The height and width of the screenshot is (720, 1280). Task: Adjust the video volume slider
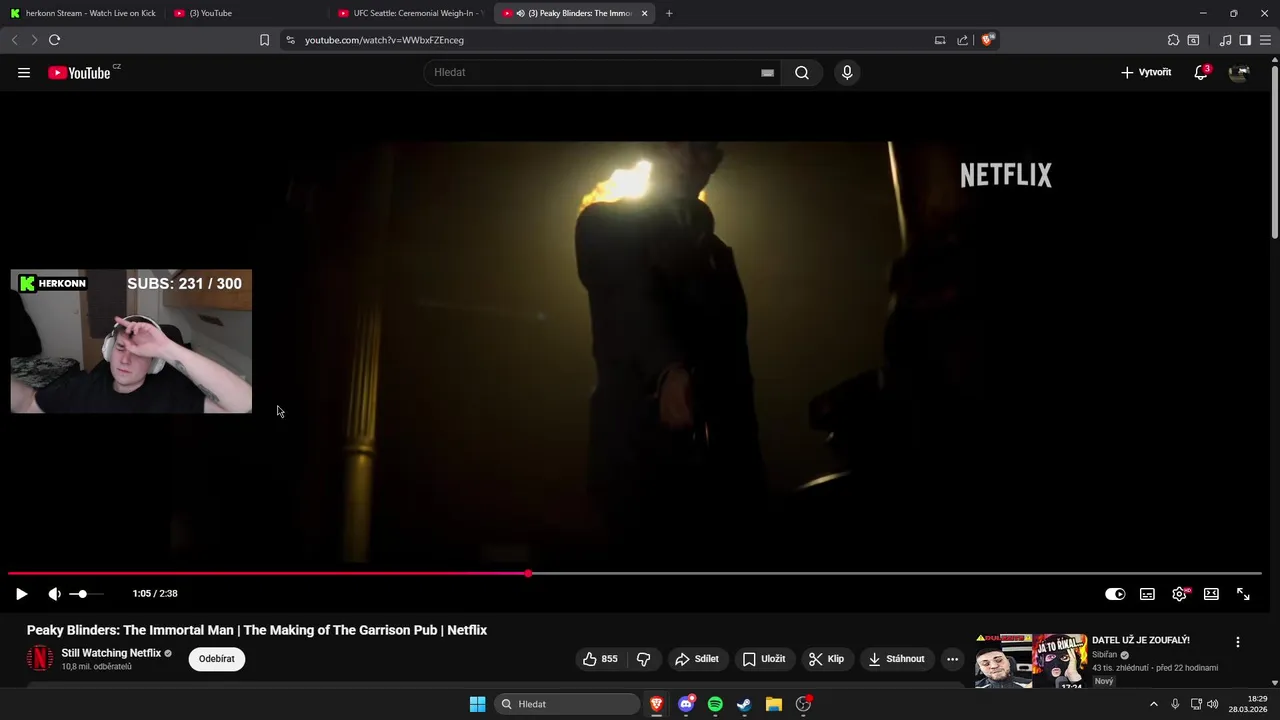tap(86, 594)
